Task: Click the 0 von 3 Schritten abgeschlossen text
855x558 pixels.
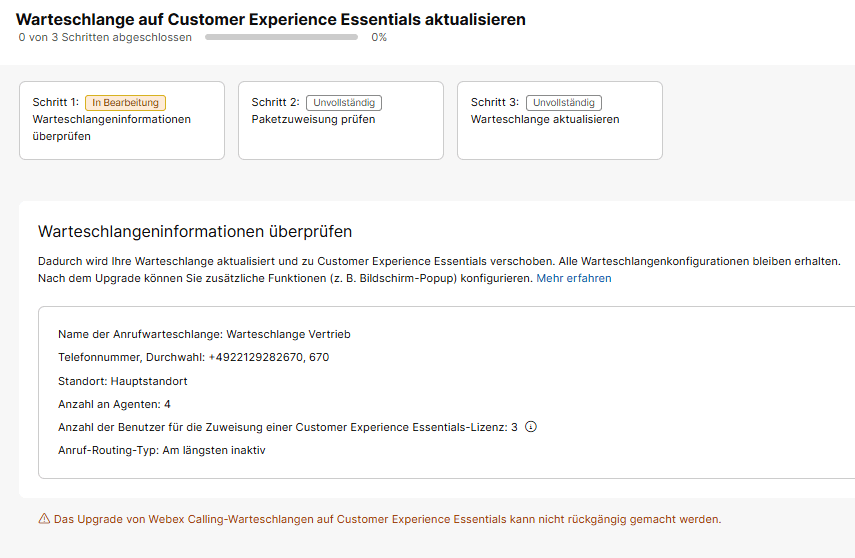Action: (x=105, y=37)
